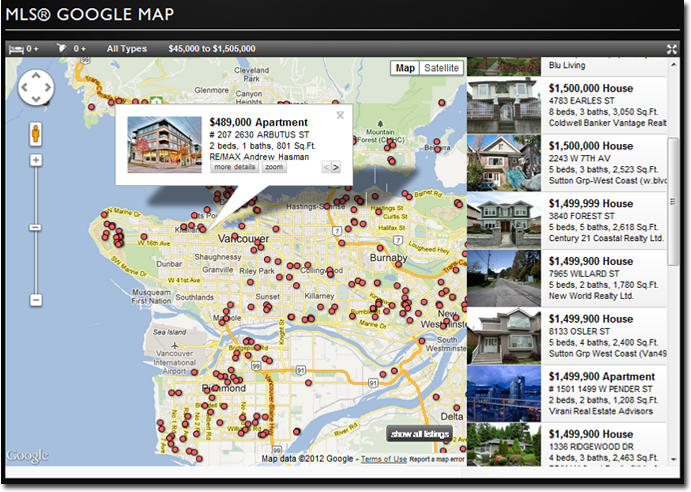Pan the map right with arrow control
Viewport: 691px width, 492px height.
48,87
